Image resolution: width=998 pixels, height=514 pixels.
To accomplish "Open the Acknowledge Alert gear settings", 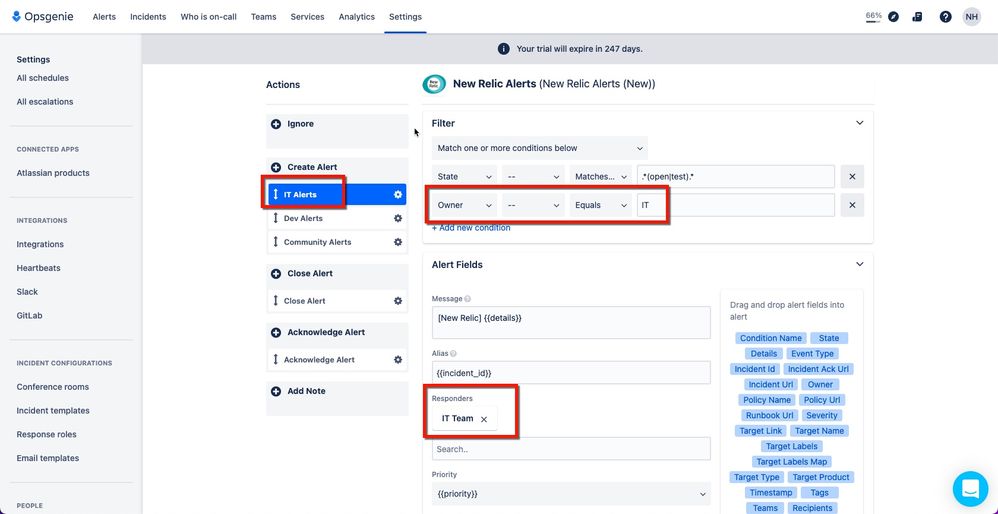I will [x=398, y=359].
